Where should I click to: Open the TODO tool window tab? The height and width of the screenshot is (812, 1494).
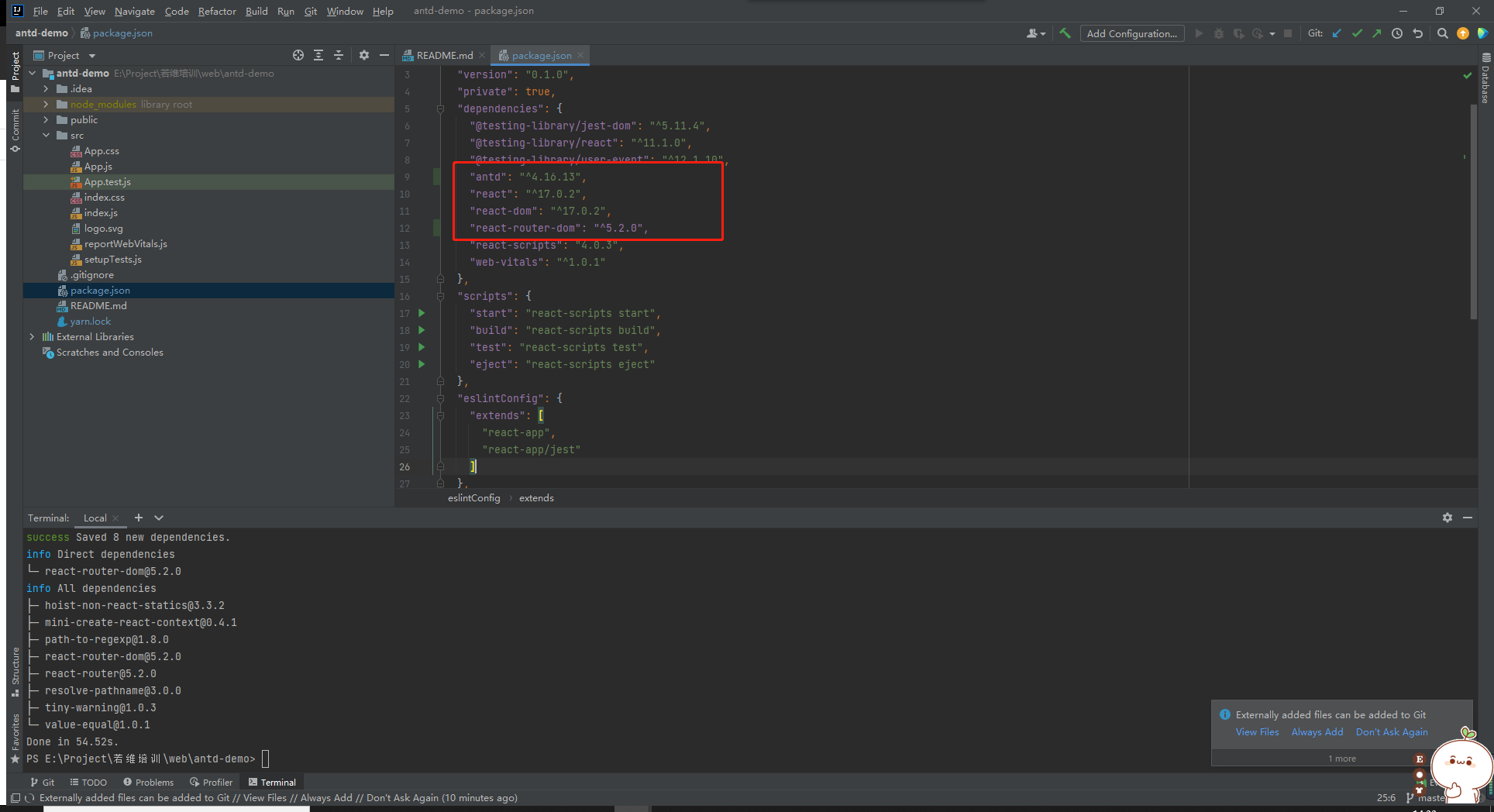[88, 782]
